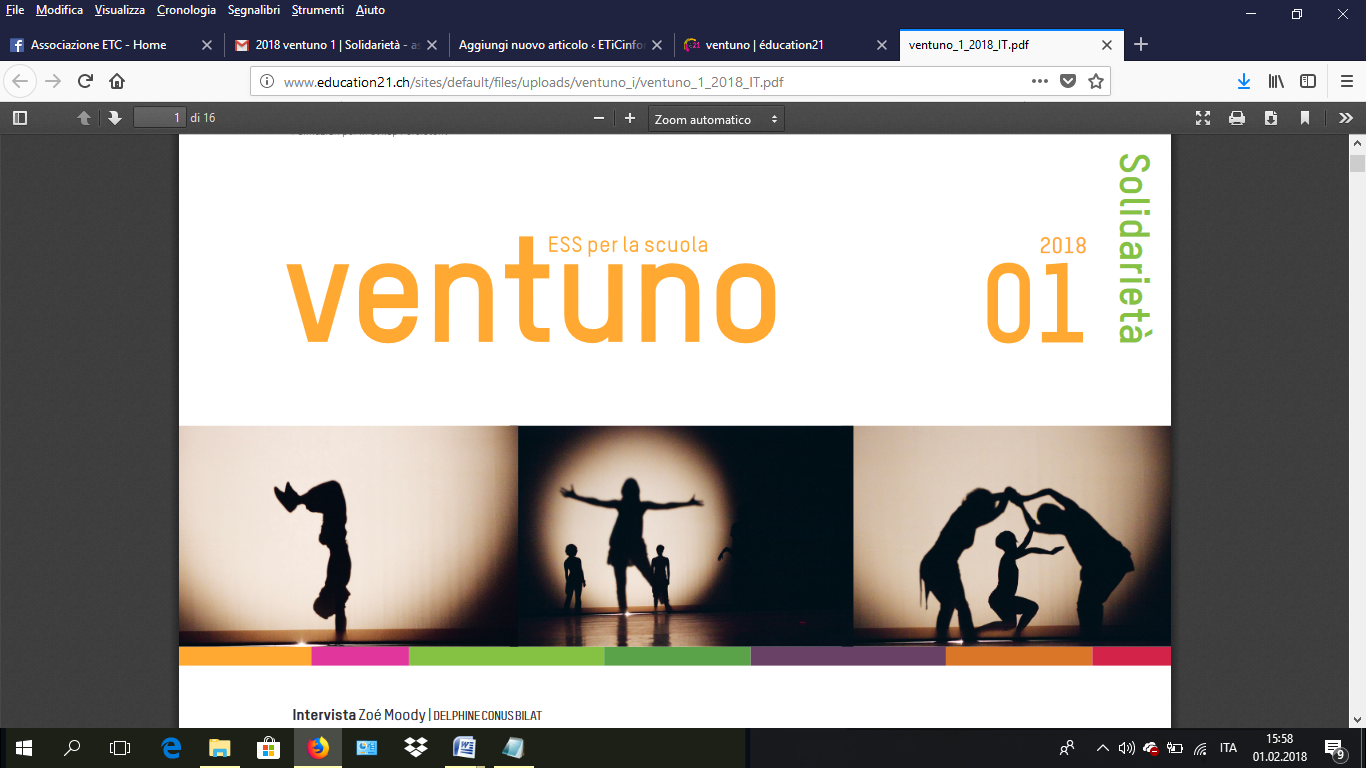Image resolution: width=1366 pixels, height=768 pixels.
Task: Switch to Associazione ETC - Home tab
Action: [x=112, y=45]
